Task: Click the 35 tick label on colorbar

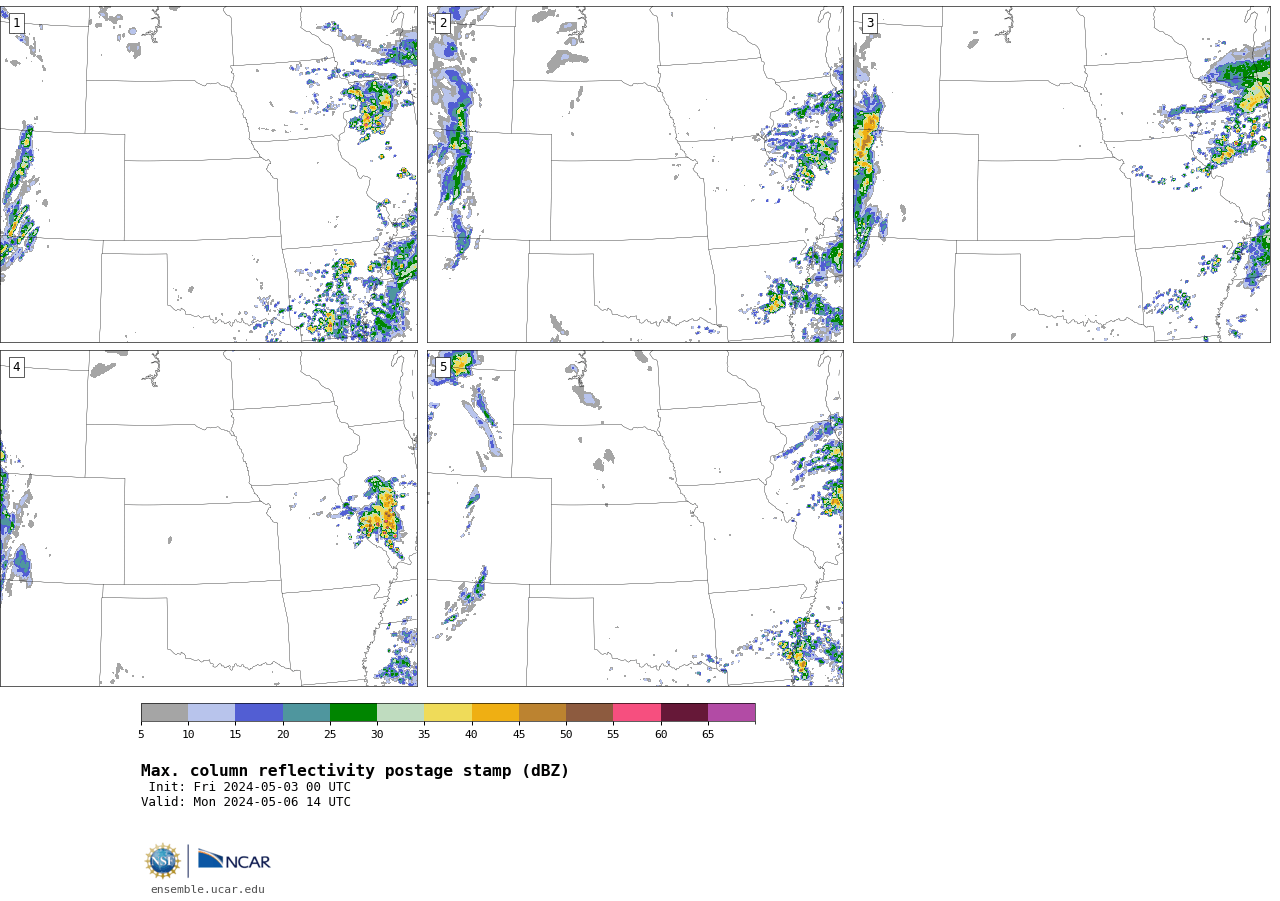Action: click(x=424, y=735)
